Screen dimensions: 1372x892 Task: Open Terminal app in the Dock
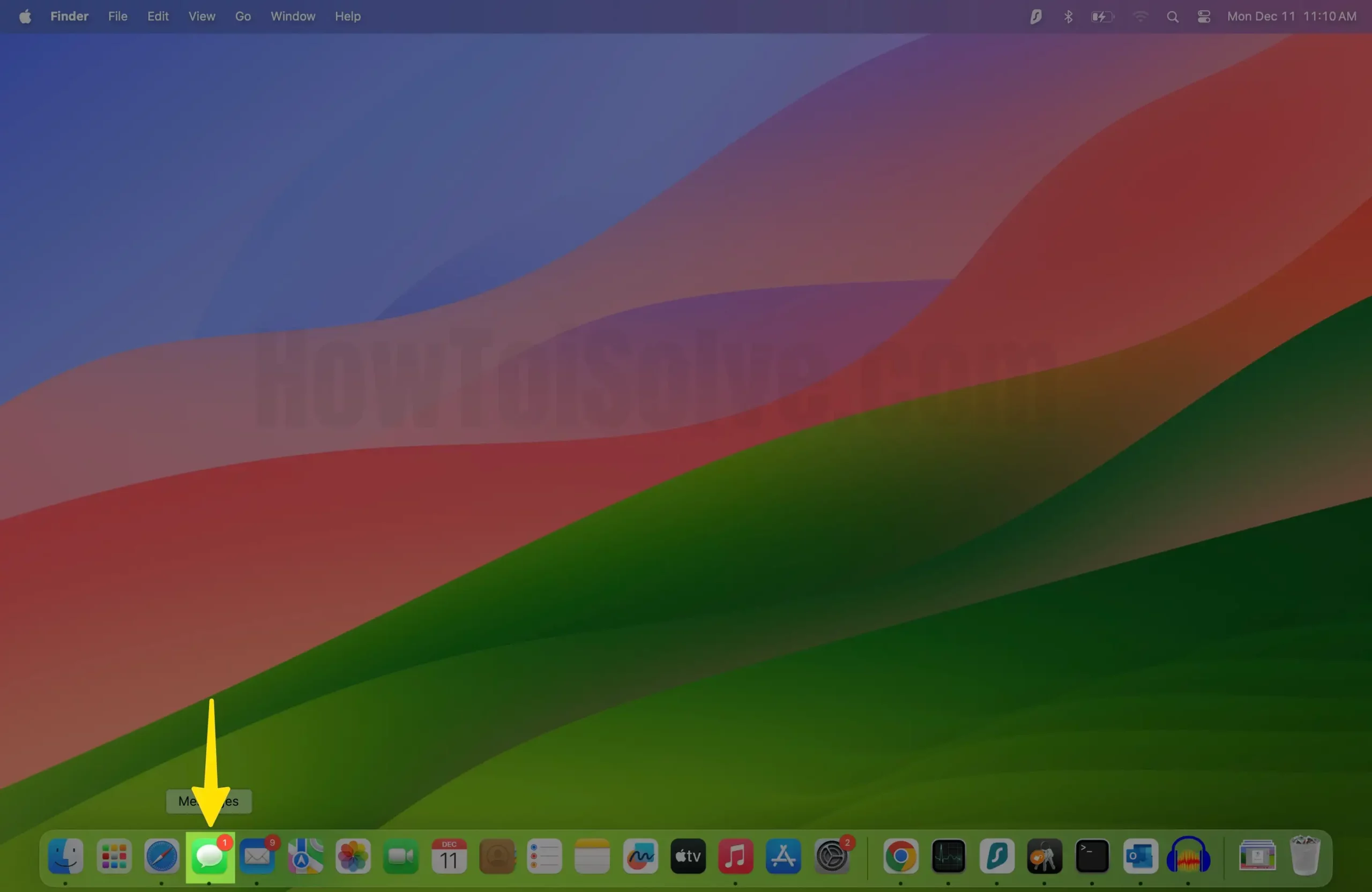(1092, 856)
